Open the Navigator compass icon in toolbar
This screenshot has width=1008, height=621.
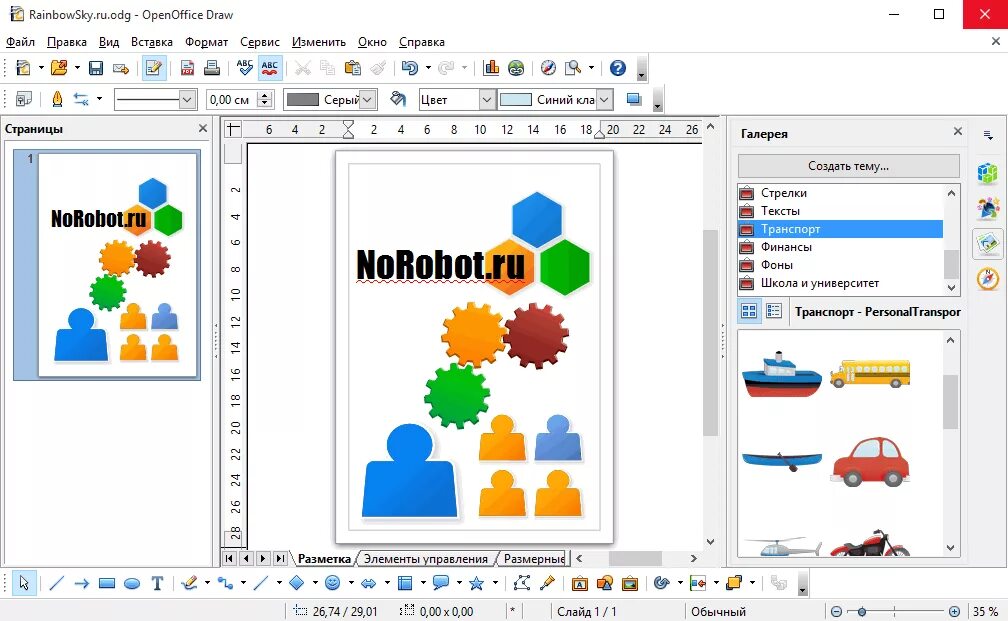[x=548, y=68]
